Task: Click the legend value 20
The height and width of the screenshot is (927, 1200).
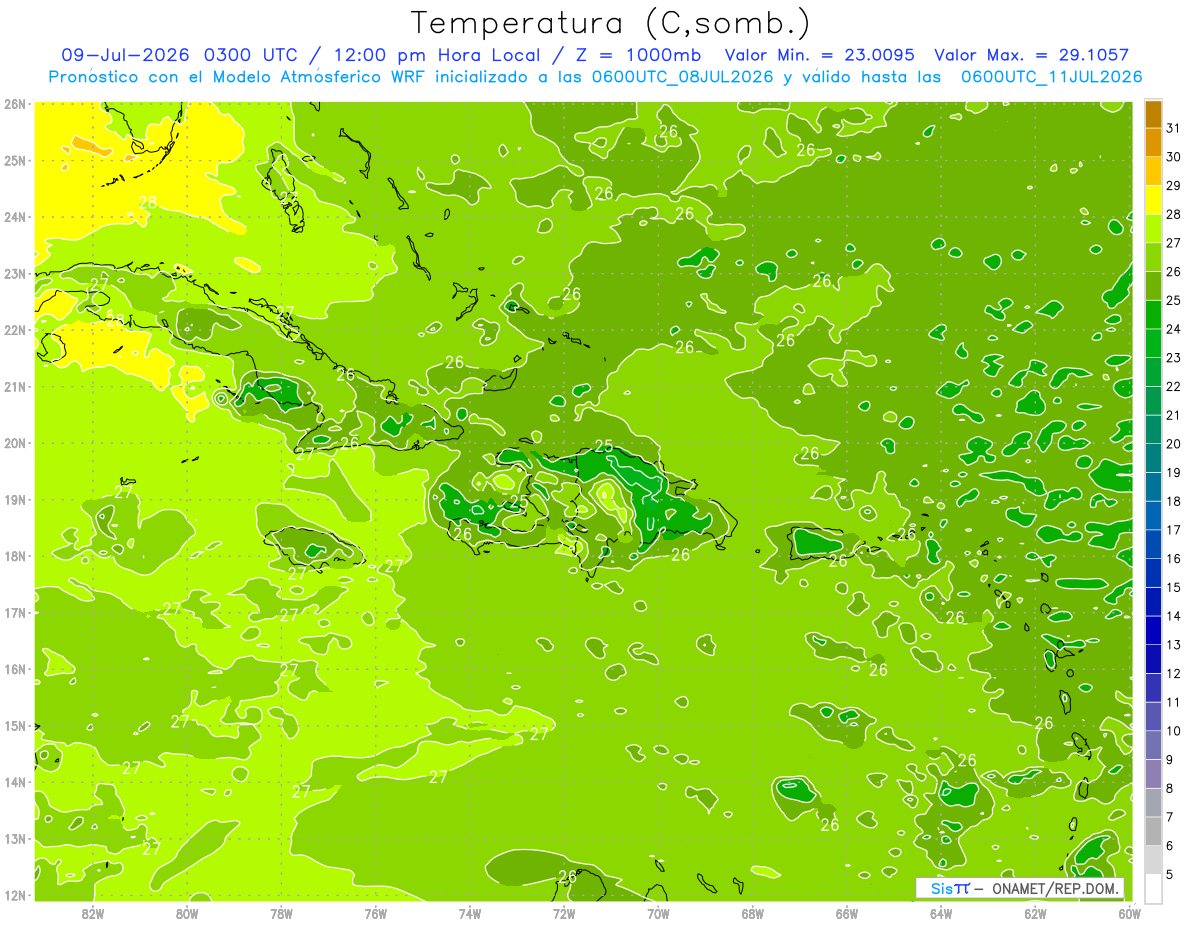Action: 1173,444
